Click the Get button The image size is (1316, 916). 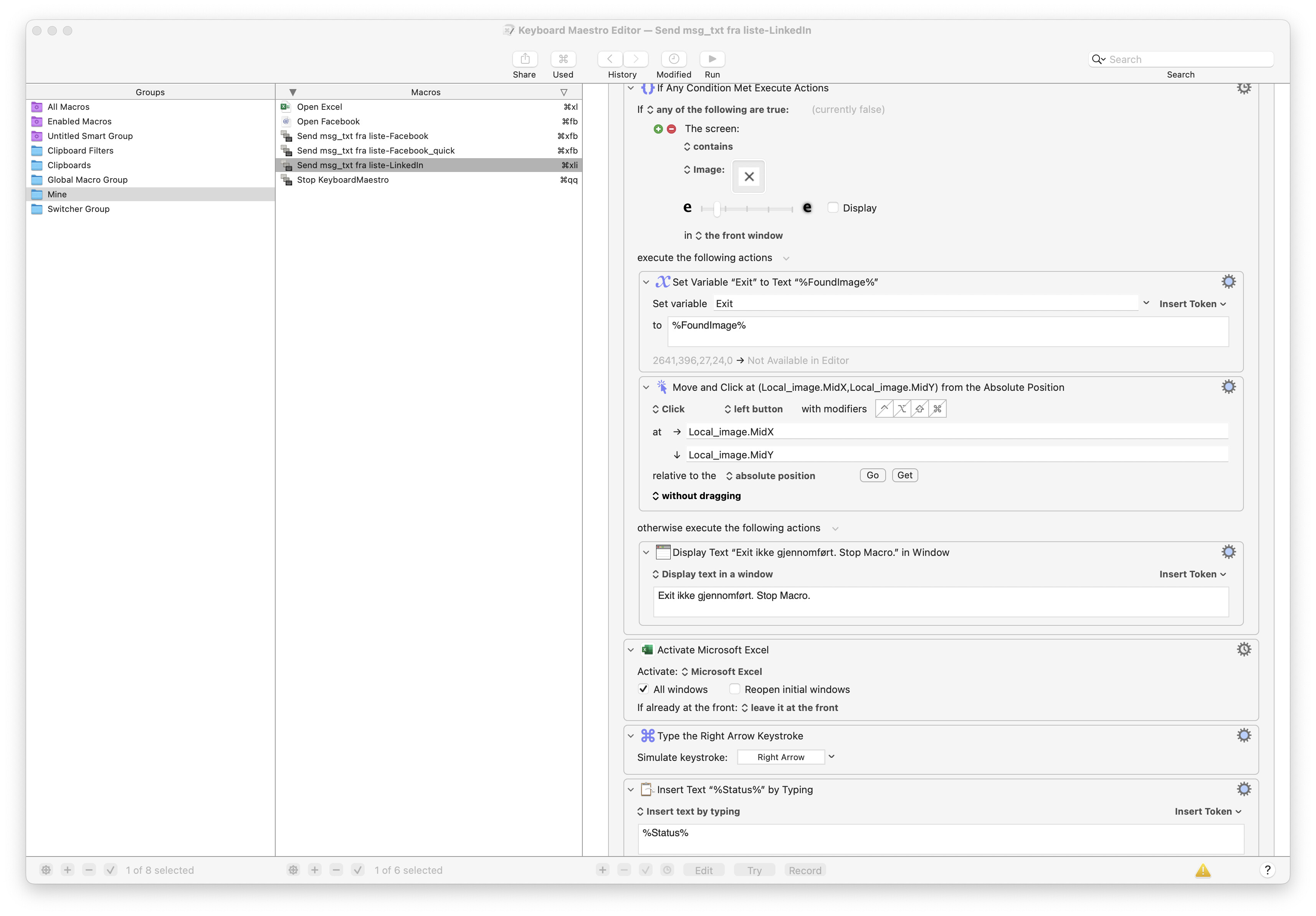(904, 475)
